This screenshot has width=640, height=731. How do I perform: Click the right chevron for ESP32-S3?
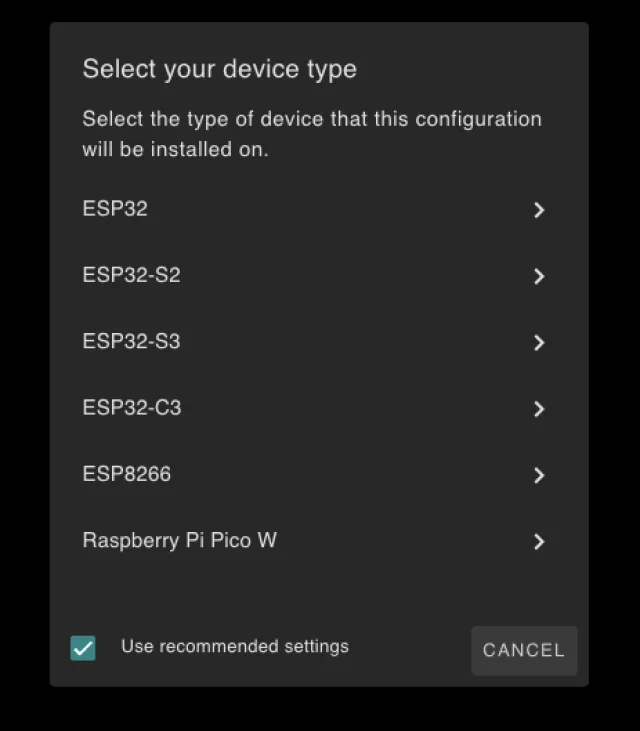539,342
